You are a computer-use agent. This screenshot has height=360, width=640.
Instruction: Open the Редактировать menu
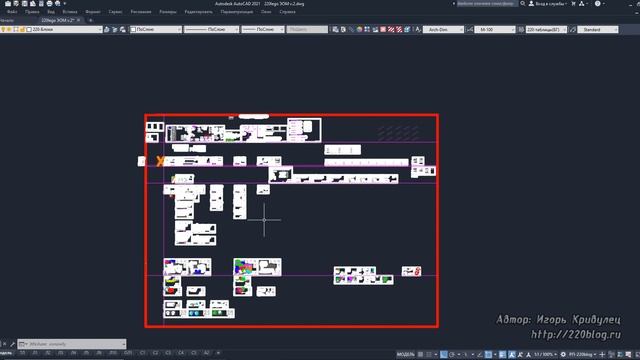[x=198, y=12]
